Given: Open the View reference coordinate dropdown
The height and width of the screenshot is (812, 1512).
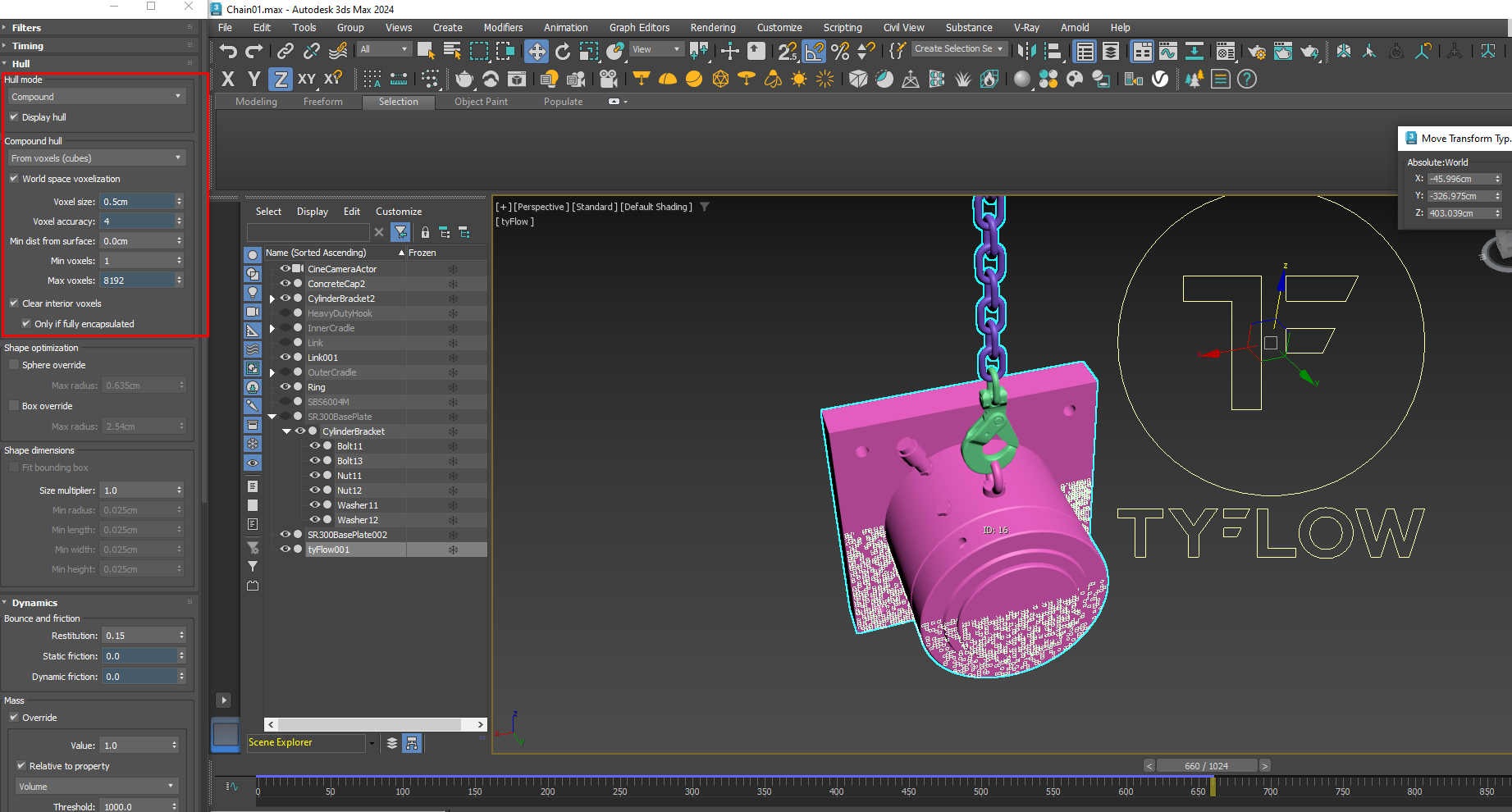Looking at the screenshot, I should coord(656,49).
